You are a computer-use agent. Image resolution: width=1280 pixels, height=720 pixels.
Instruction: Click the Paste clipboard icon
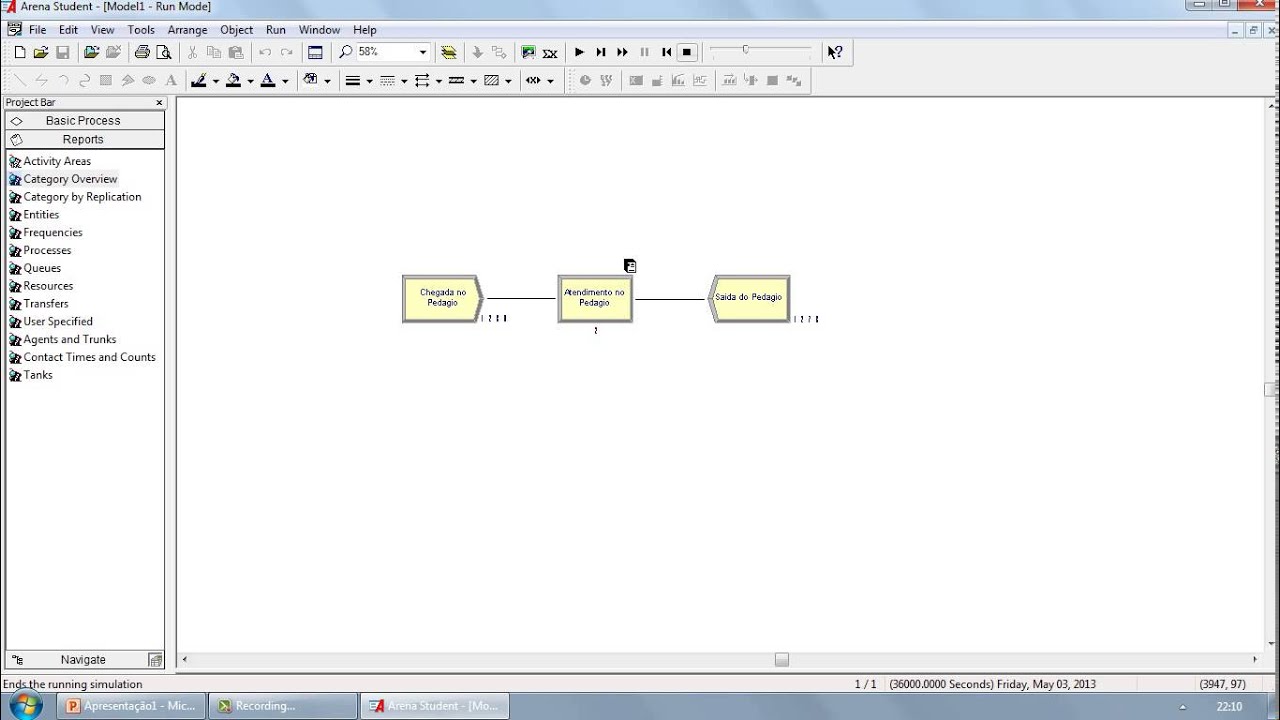coord(236,52)
